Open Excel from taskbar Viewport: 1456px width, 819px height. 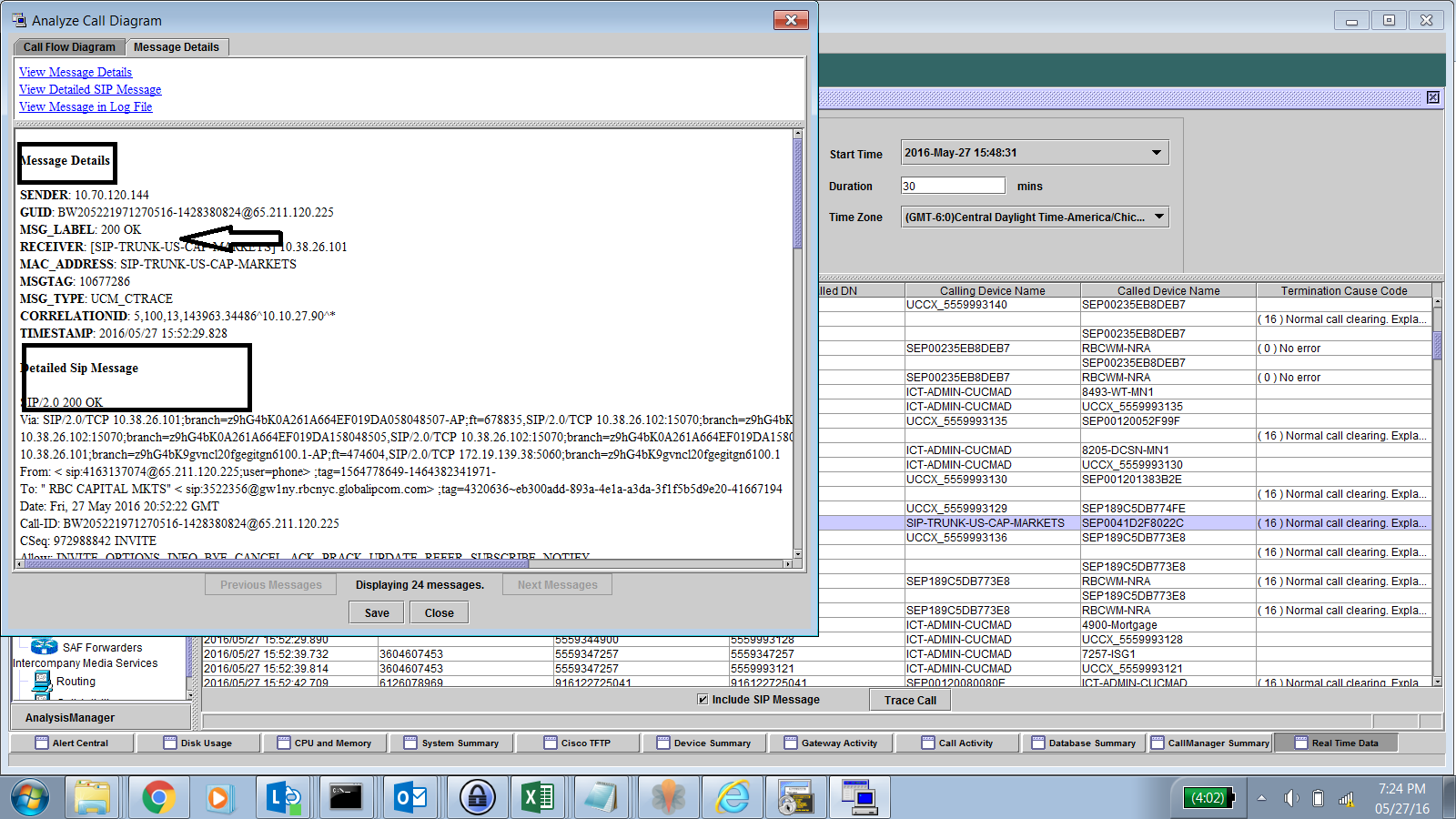537,798
